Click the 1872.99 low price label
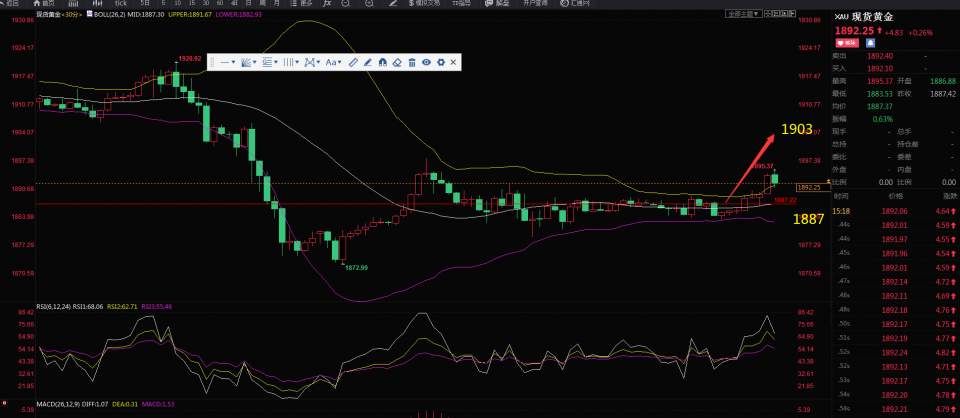The height and width of the screenshot is (418, 960). (356, 267)
